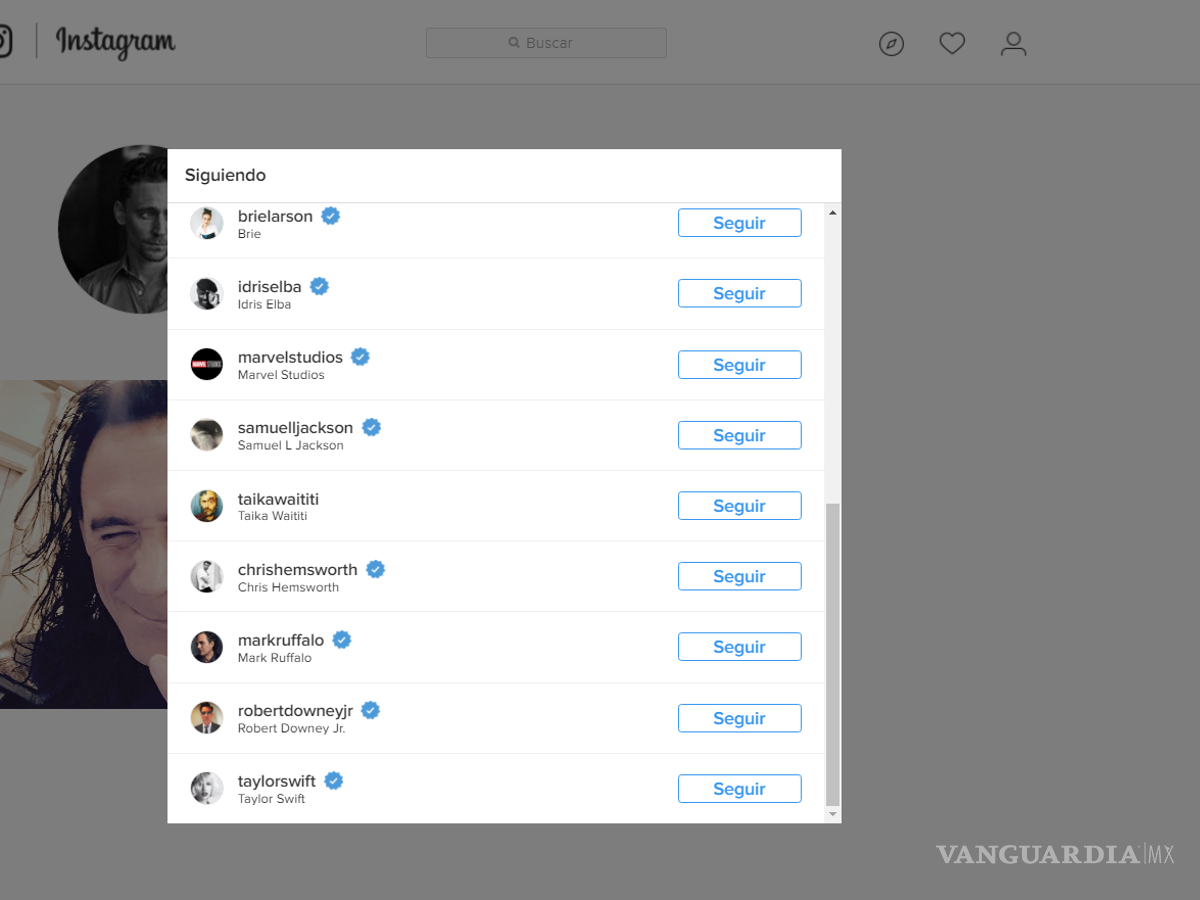This screenshot has height=900, width=1200.
Task: Click robertdowneyjr's verified badge
Action: (x=369, y=710)
